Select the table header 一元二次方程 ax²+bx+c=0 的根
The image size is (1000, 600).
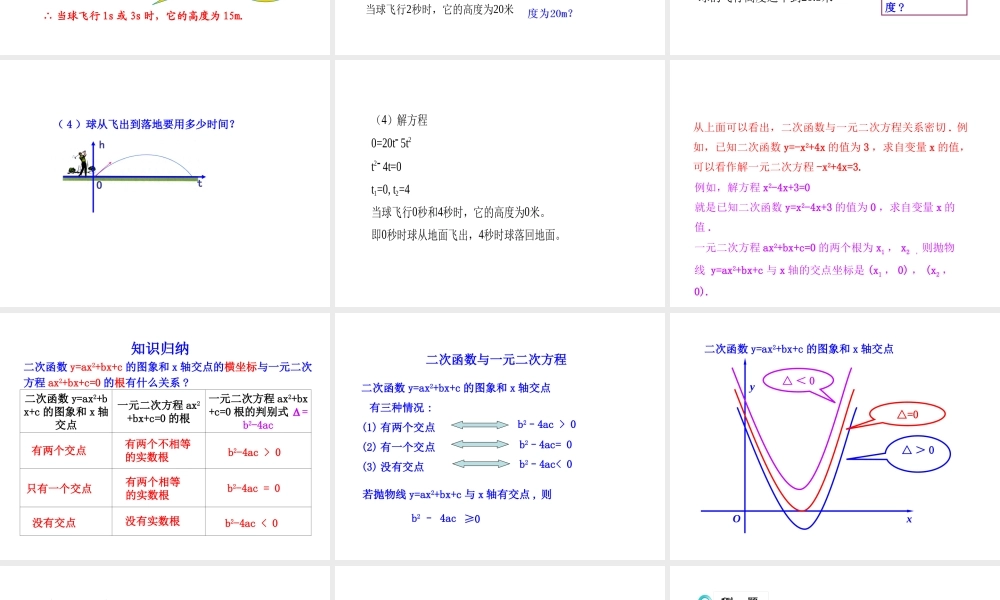157,410
